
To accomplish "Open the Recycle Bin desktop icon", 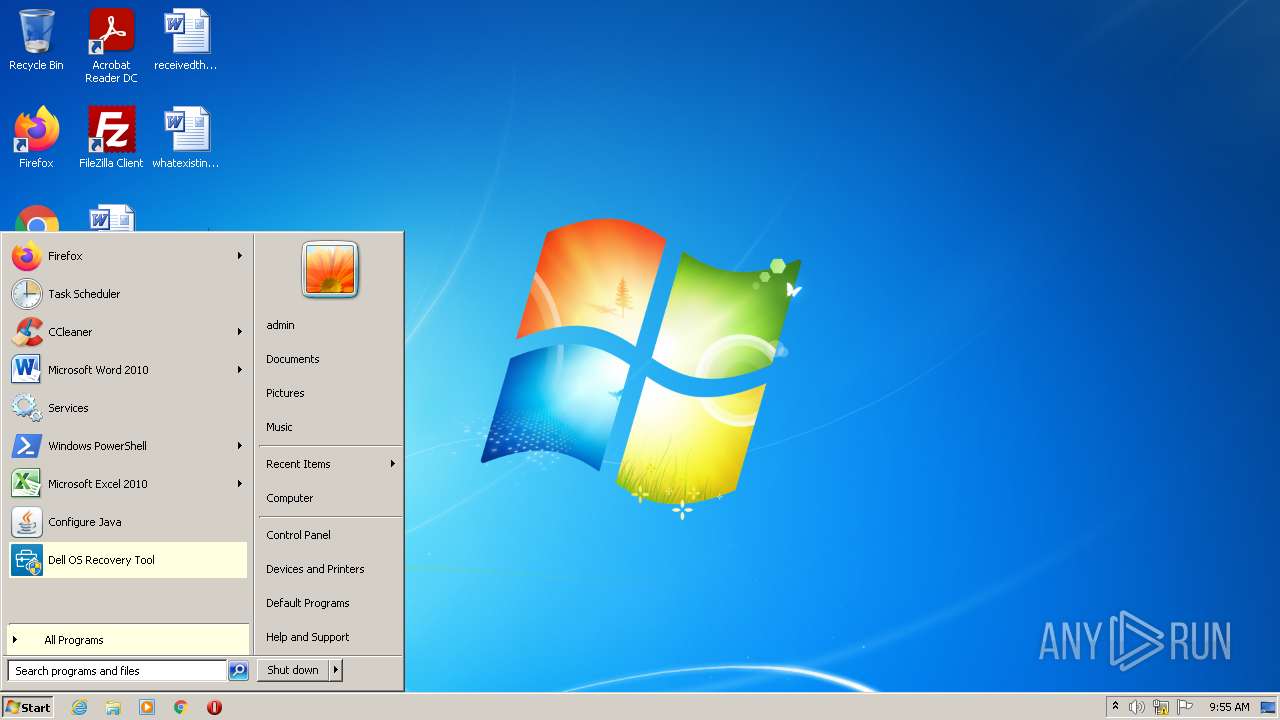I will tap(36, 40).
